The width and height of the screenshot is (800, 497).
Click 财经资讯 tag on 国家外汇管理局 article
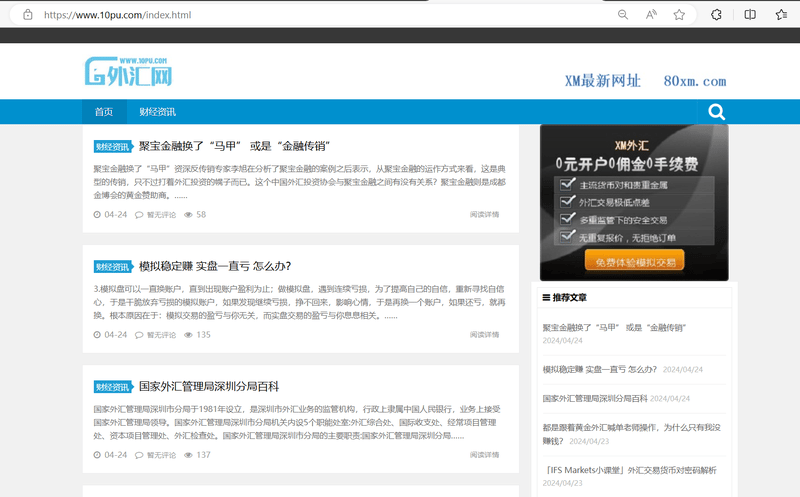113,387
